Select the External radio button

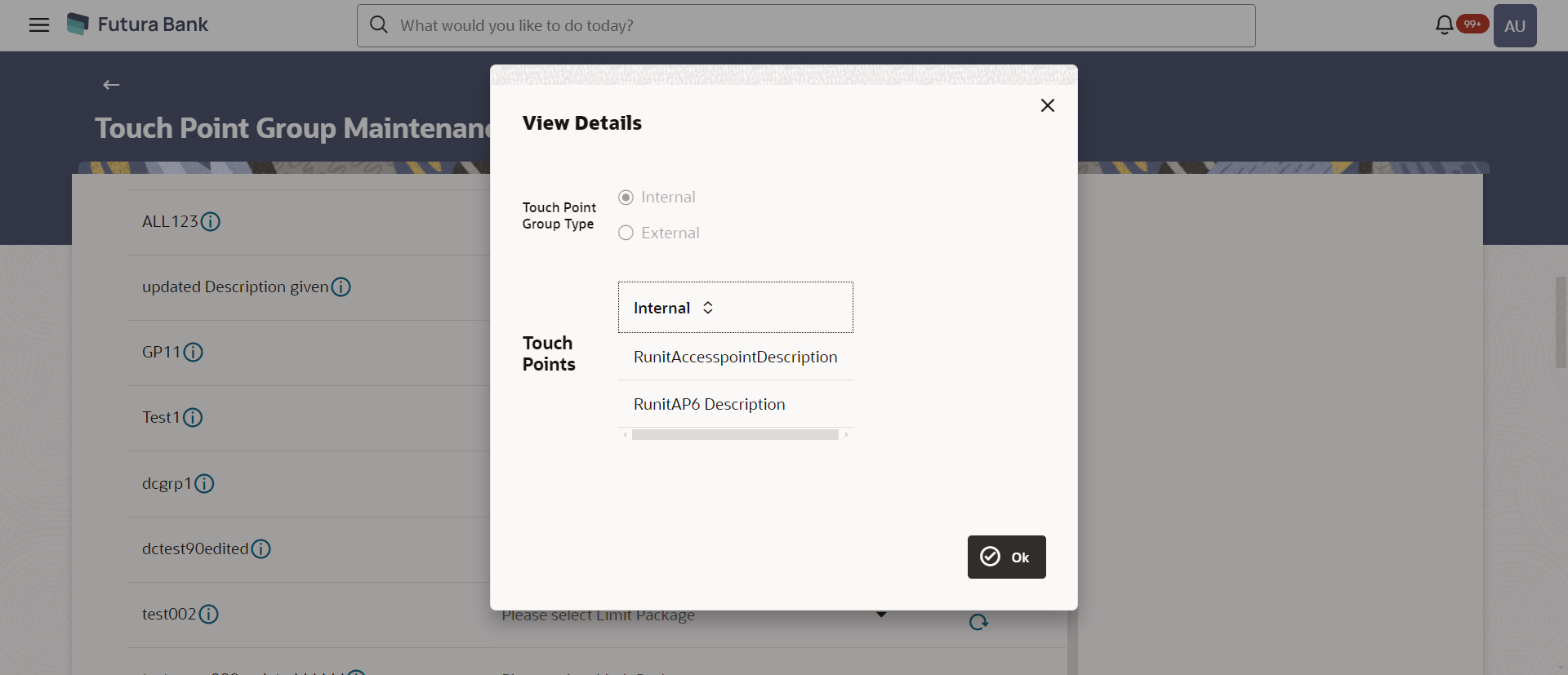(x=626, y=233)
